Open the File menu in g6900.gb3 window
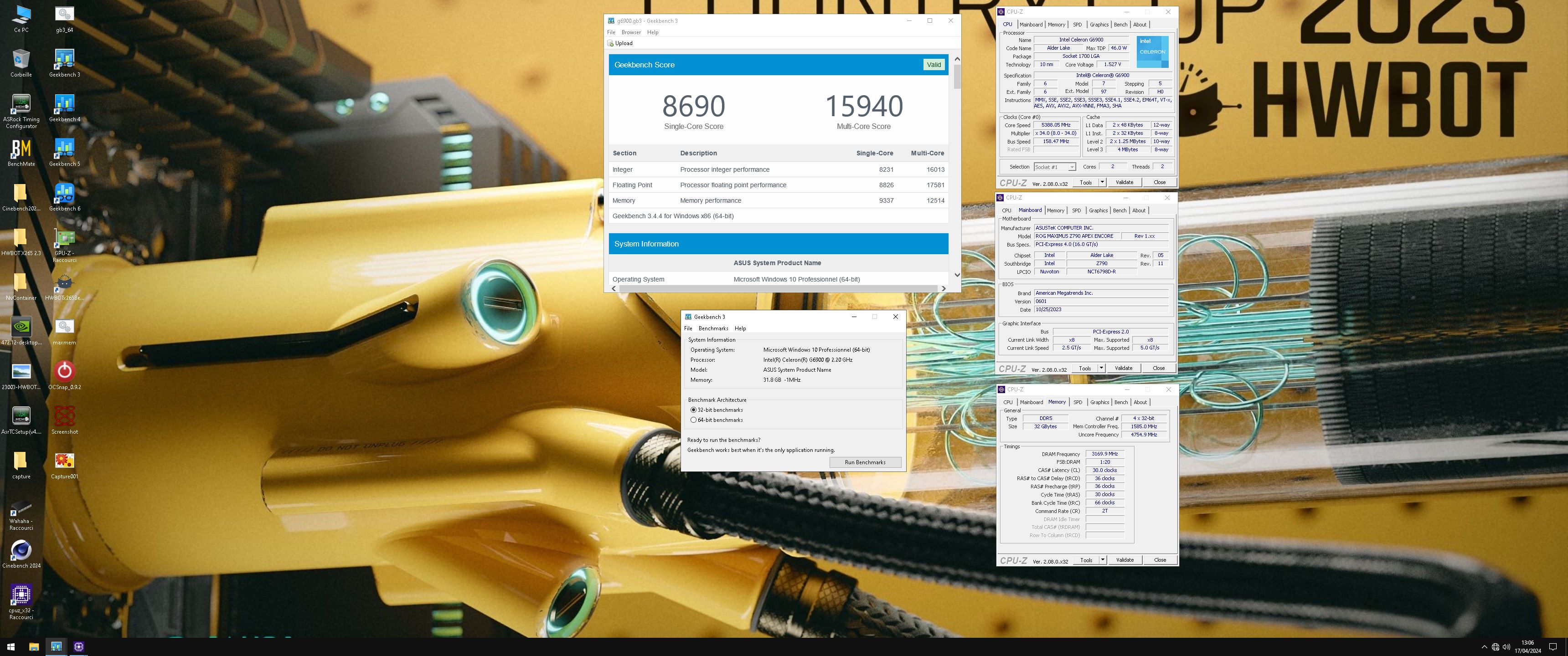Screen dimensions: 1568x656 (x=611, y=32)
